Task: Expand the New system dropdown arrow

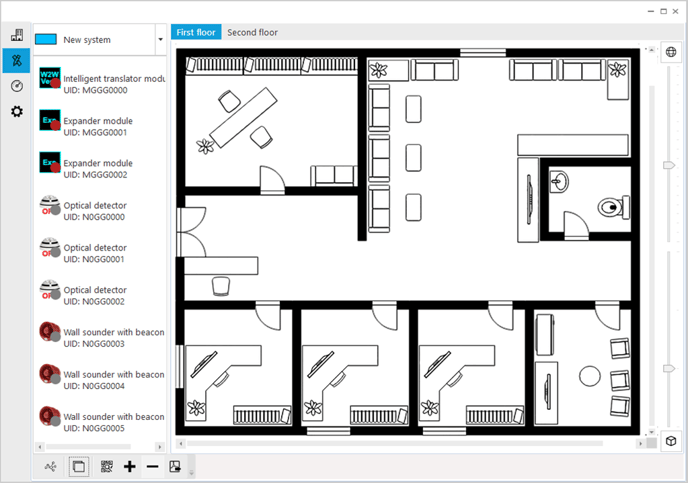Action: point(160,40)
